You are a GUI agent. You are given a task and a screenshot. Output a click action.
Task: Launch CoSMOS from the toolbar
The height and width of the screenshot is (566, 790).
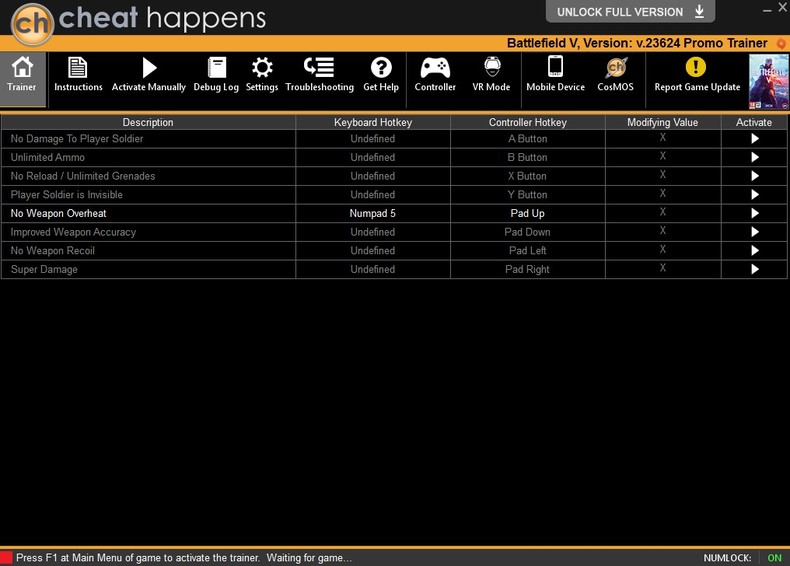616,68
